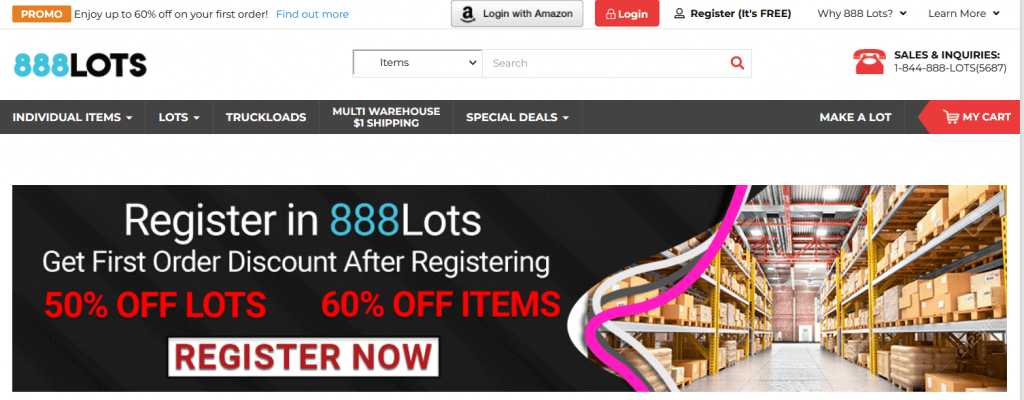This screenshot has width=1024, height=400.
Task: Click the Find out more link
Action: pos(312,14)
